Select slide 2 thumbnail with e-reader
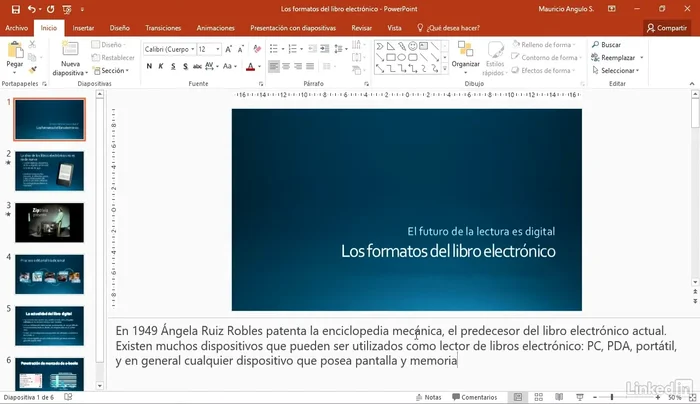Viewport: 700px width, 404px height. [x=50, y=171]
